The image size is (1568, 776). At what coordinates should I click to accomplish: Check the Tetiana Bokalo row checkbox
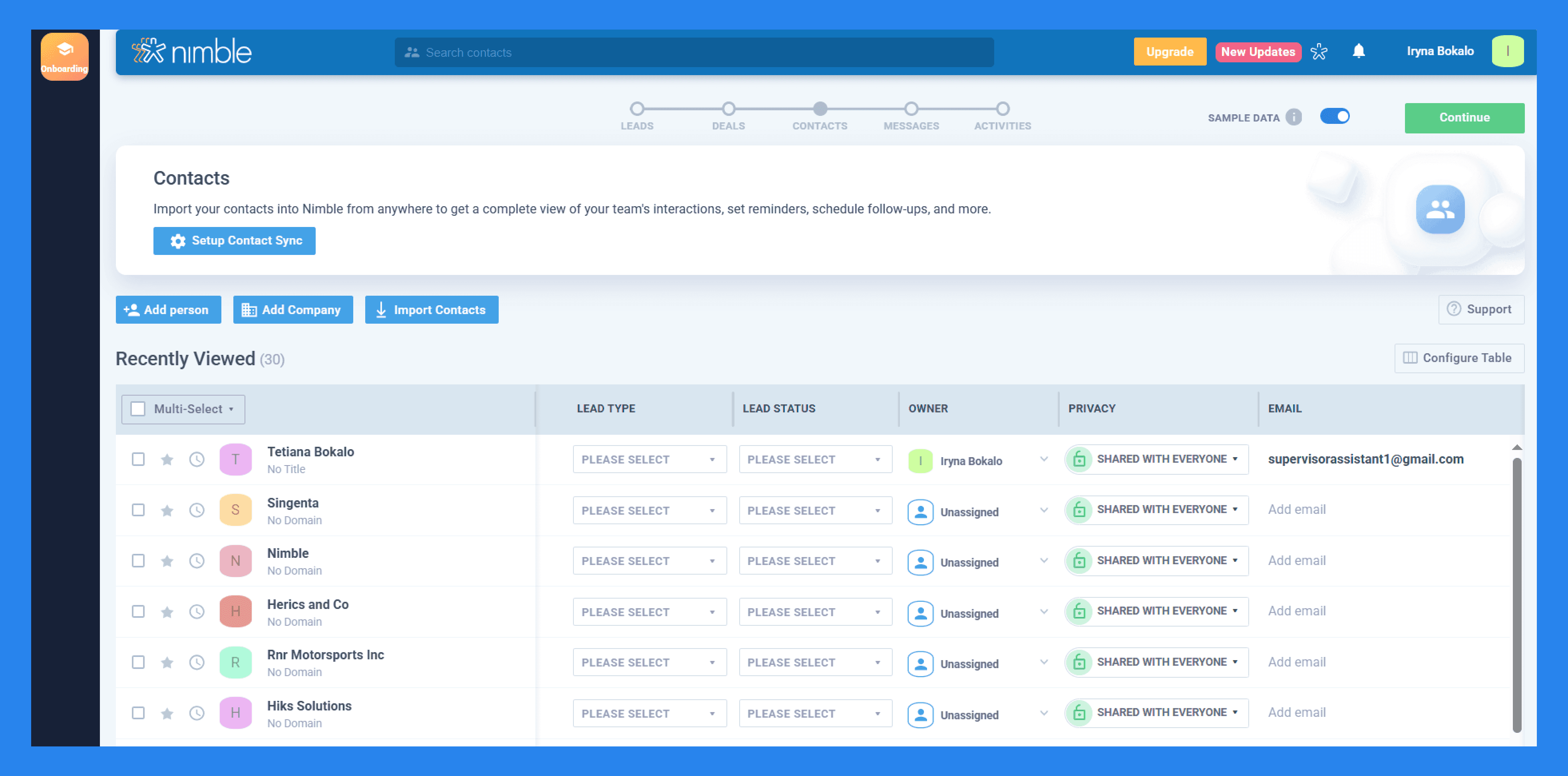138,460
